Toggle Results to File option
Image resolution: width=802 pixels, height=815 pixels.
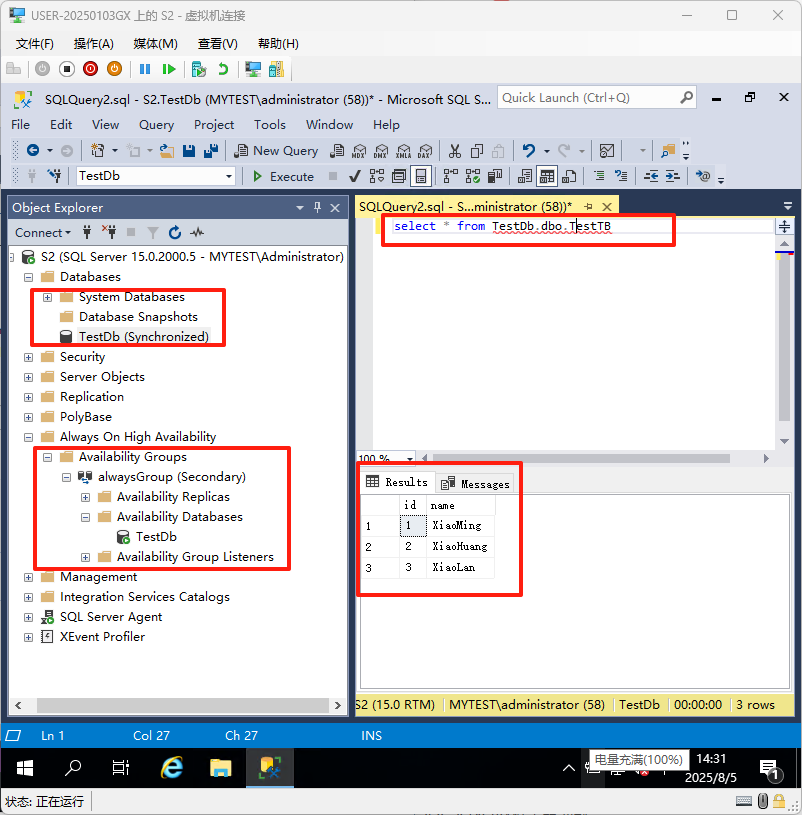pyautogui.click(x=569, y=177)
